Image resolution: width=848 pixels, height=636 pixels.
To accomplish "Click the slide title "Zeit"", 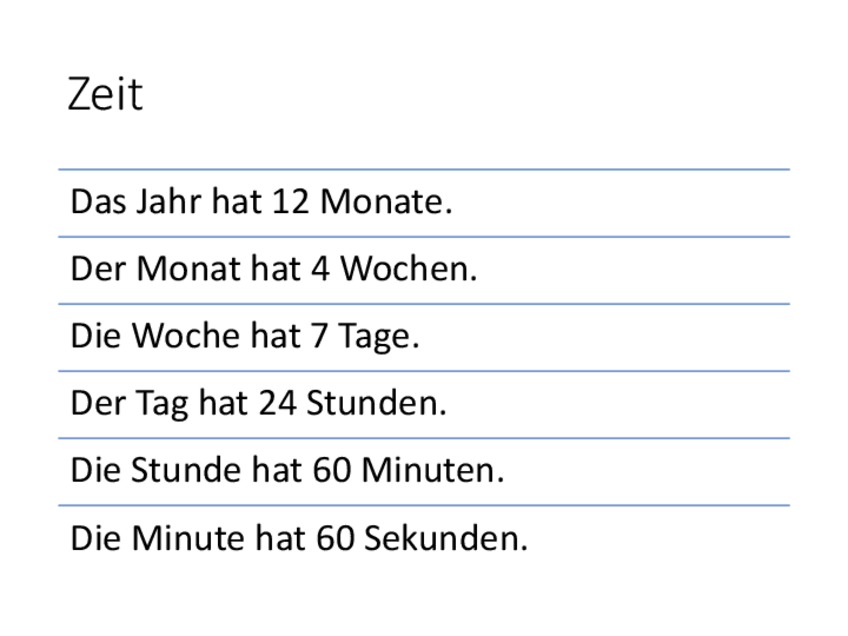I will (x=105, y=95).
